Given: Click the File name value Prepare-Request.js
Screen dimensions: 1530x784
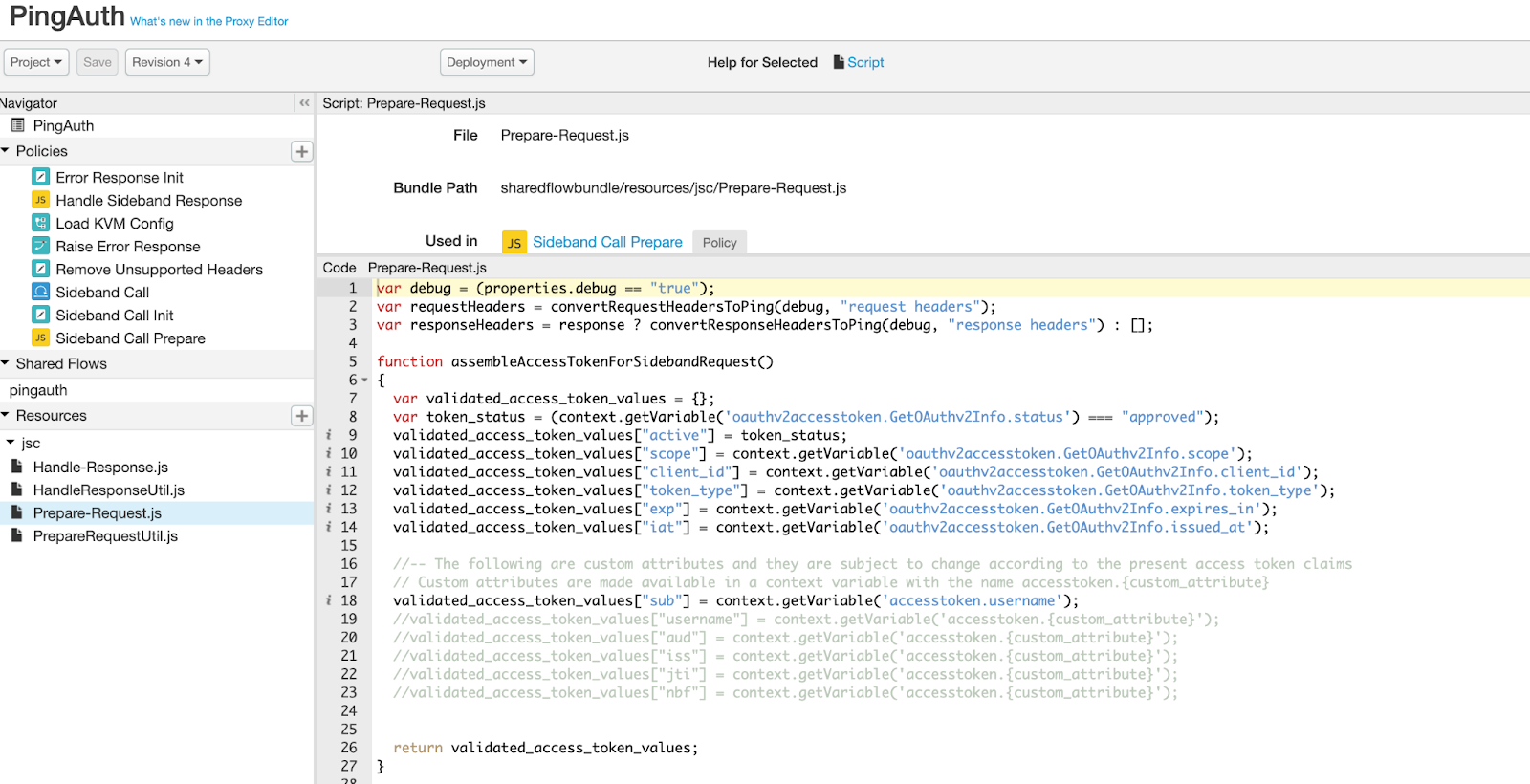Looking at the screenshot, I should (x=565, y=135).
